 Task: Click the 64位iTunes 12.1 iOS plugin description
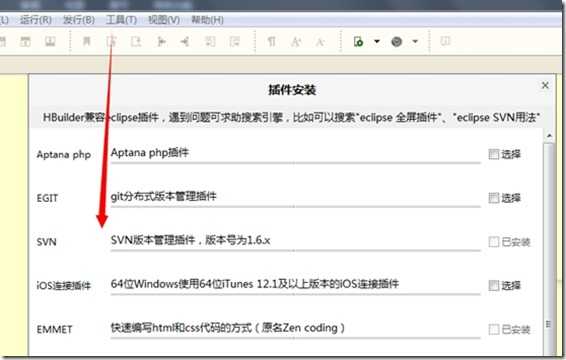[254, 284]
